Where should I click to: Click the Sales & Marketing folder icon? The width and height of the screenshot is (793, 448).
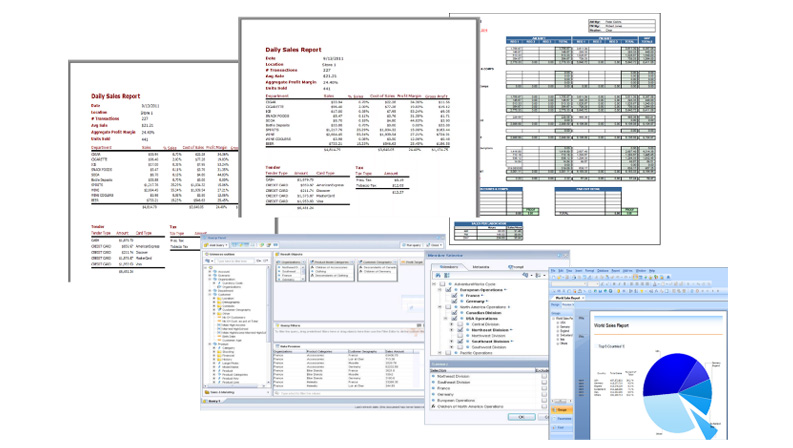tap(207, 392)
